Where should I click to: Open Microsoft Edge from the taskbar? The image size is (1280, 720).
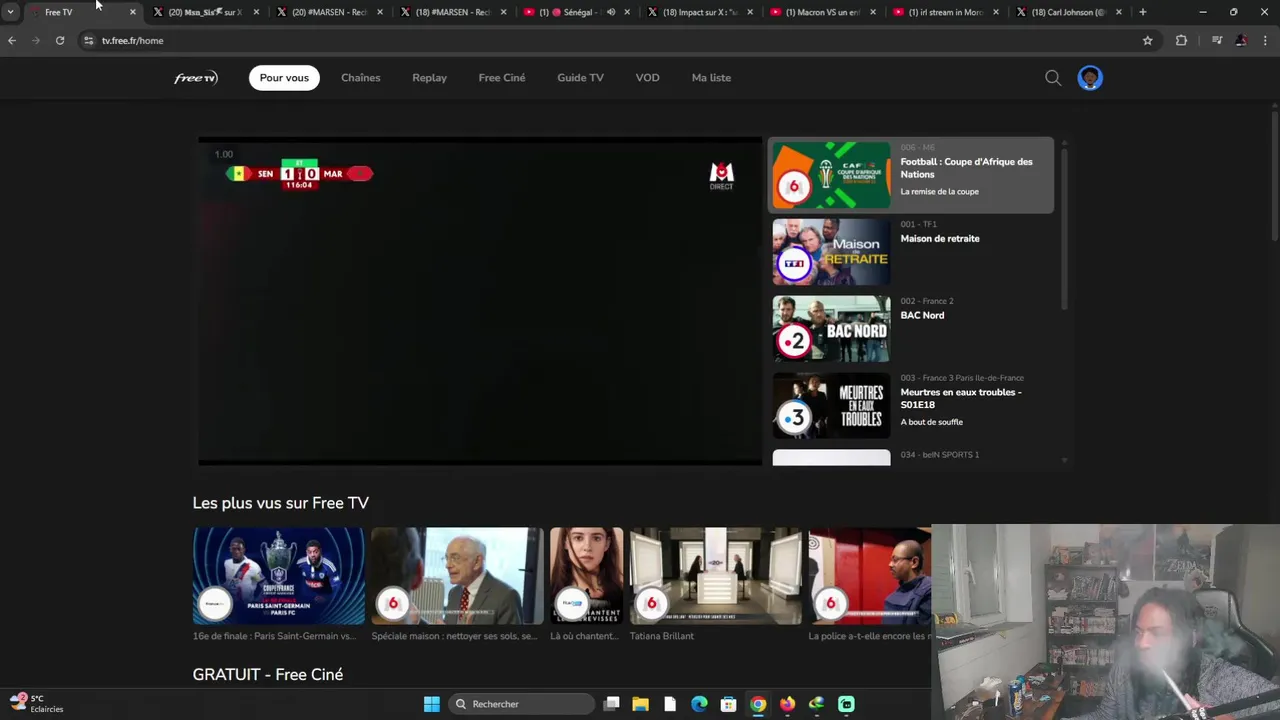tap(699, 704)
